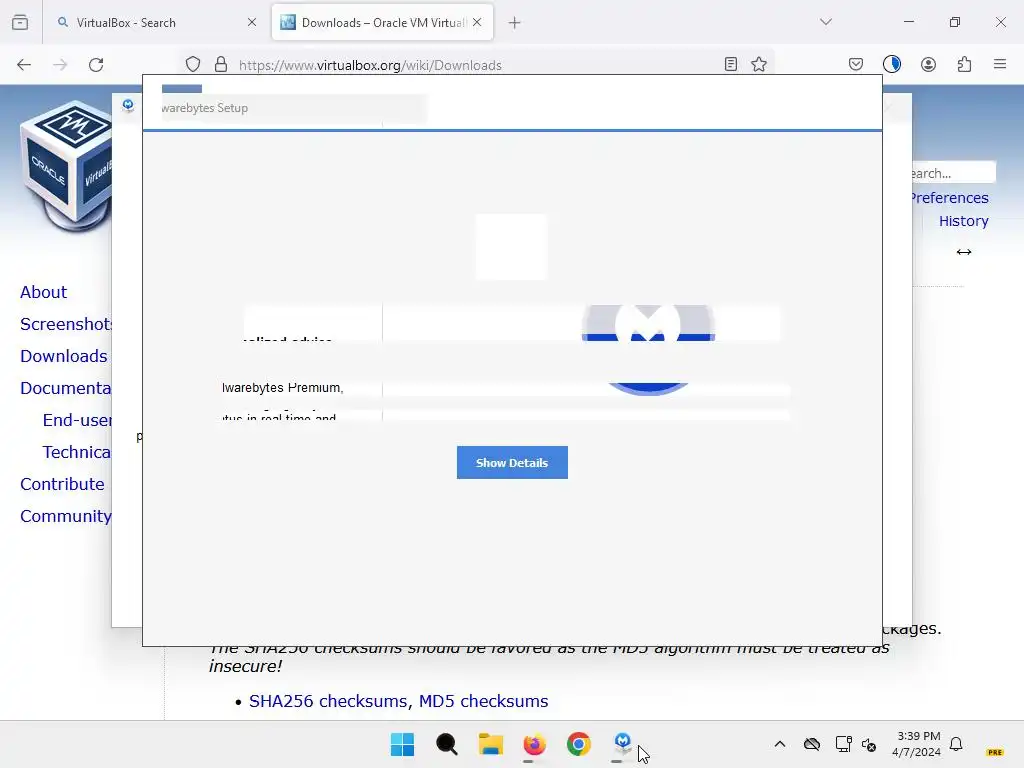This screenshot has height=768, width=1024.
Task: Open the End-user docs sidebar link
Action: (77, 420)
